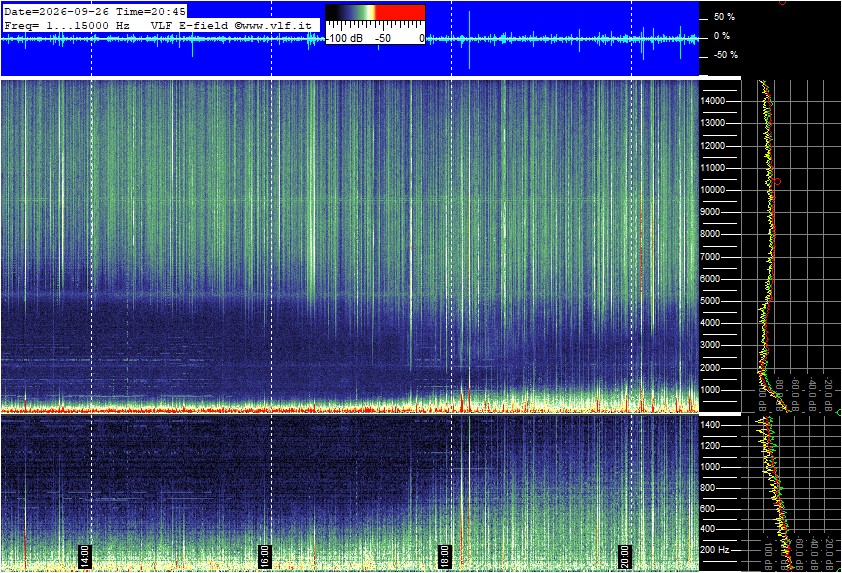Click the -50 % amplitude scale label
The width and height of the screenshot is (842, 573).
pos(725,55)
